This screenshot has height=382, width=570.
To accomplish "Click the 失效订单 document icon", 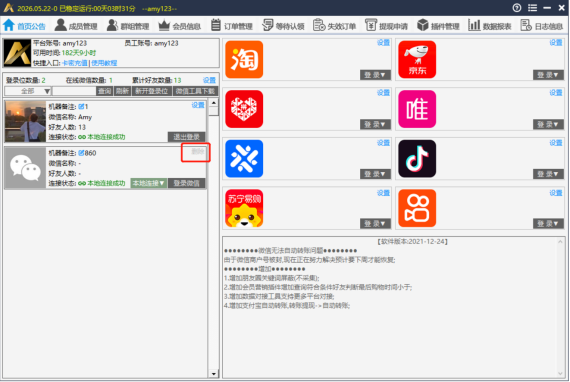I will [x=319, y=25].
